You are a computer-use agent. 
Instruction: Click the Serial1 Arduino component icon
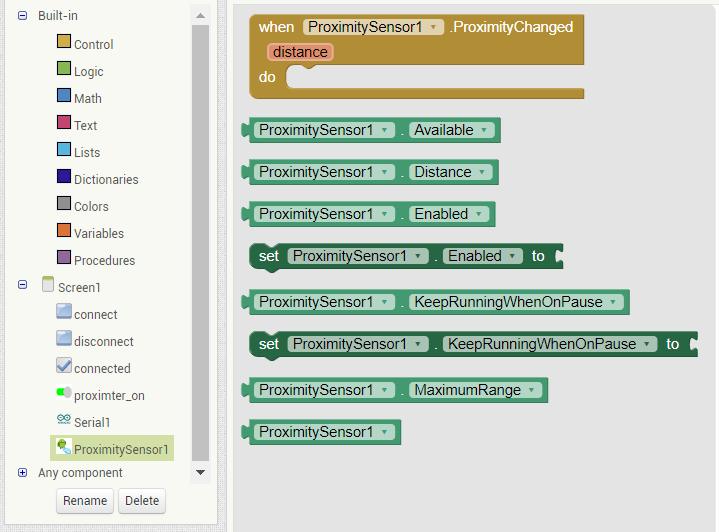(x=64, y=419)
